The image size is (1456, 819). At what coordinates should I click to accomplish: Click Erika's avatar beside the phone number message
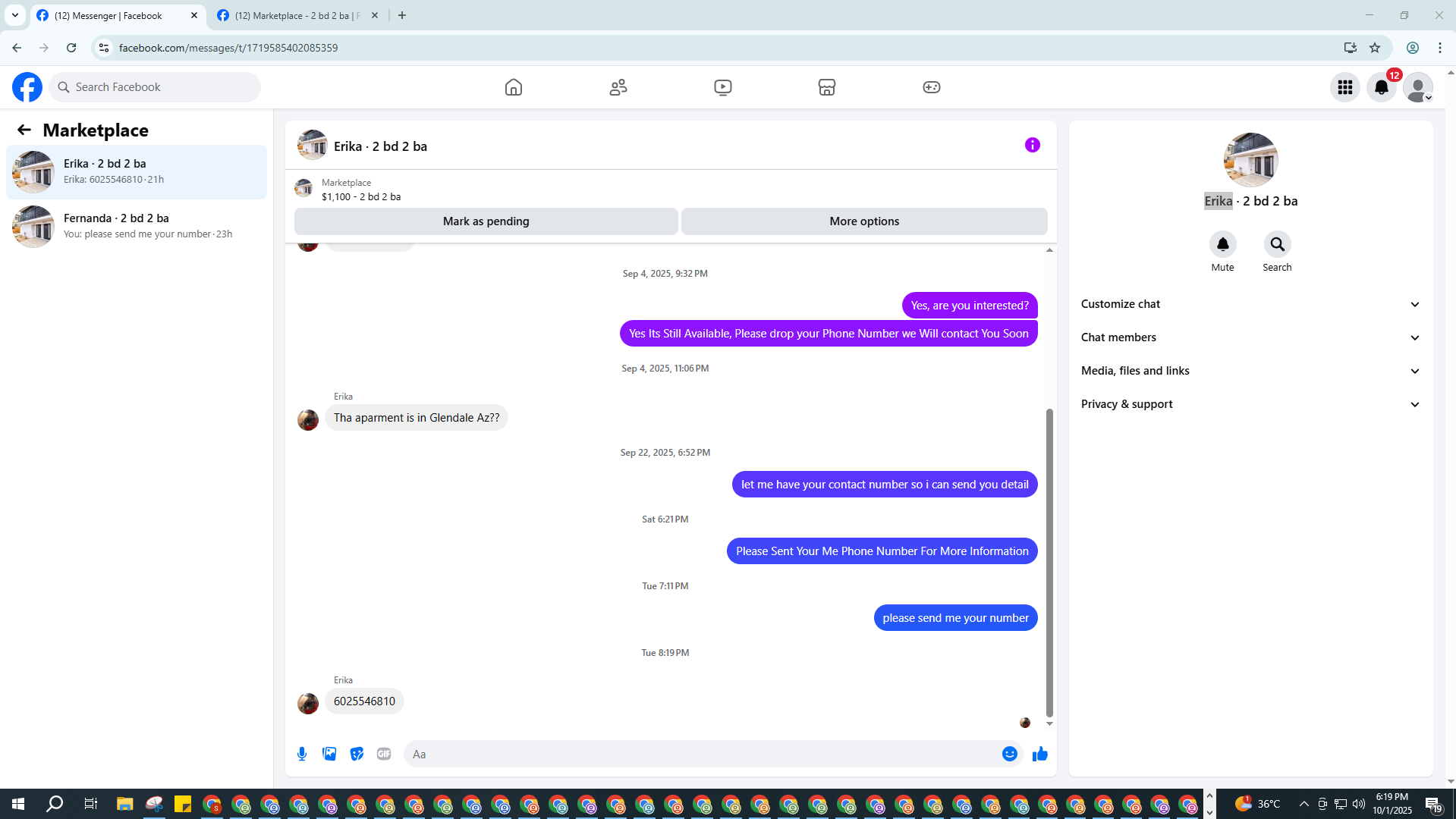click(x=308, y=704)
